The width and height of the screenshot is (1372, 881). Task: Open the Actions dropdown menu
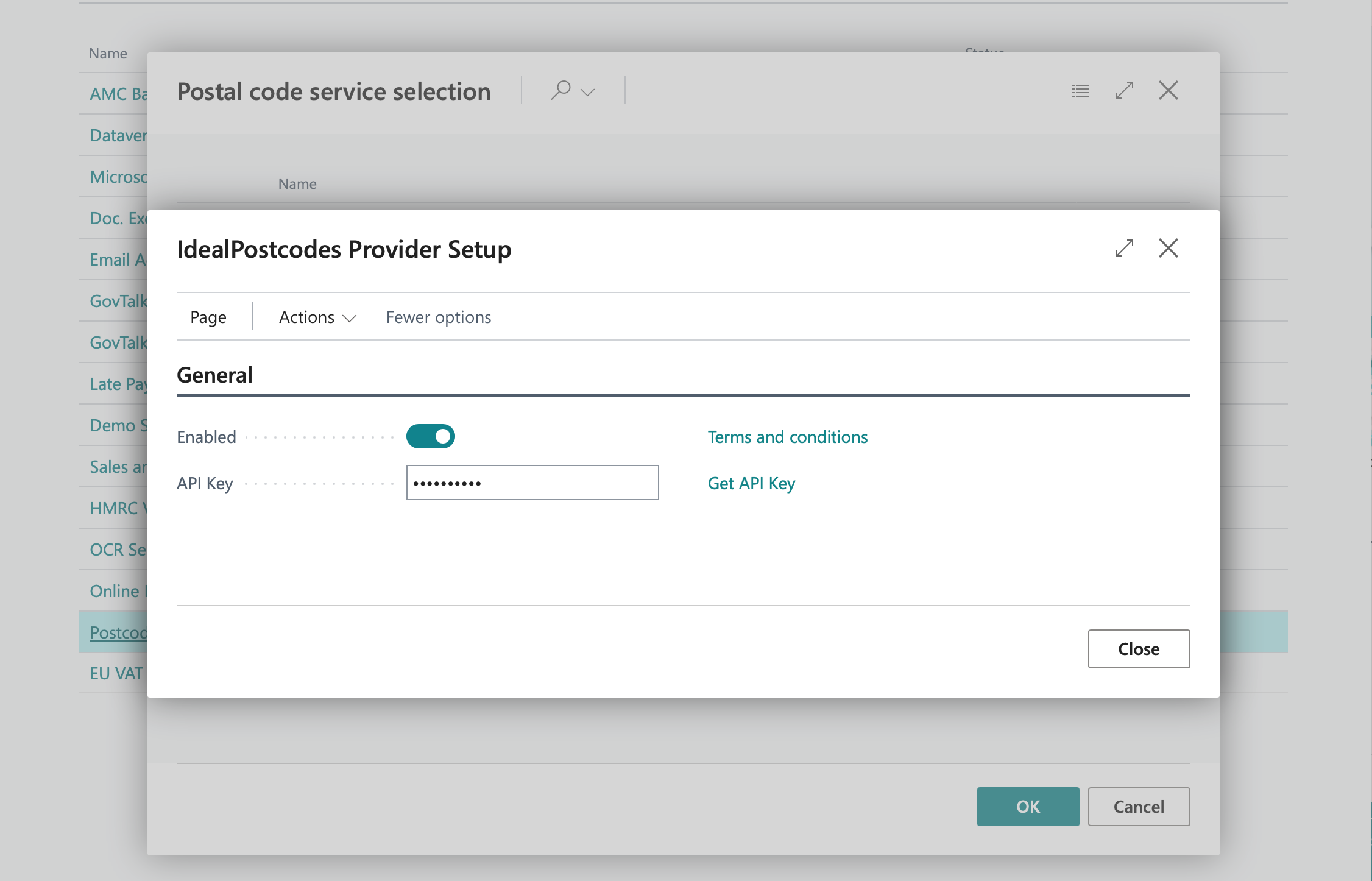point(317,317)
